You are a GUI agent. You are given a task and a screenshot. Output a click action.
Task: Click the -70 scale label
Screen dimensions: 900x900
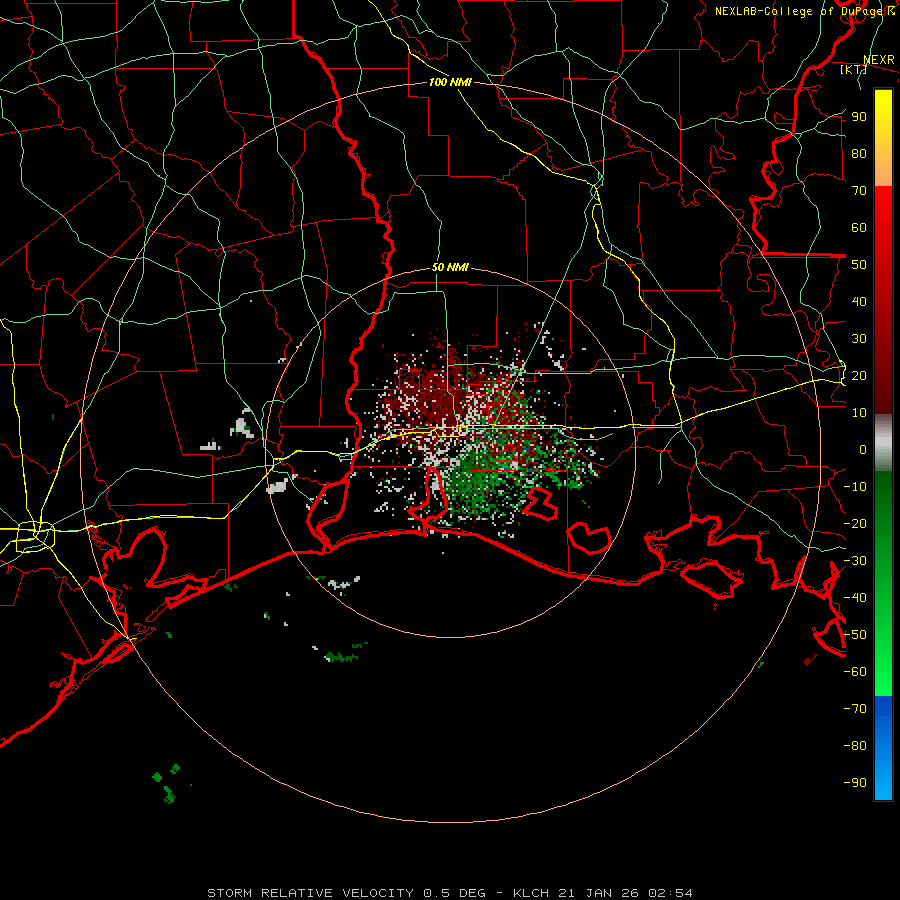[x=855, y=709]
